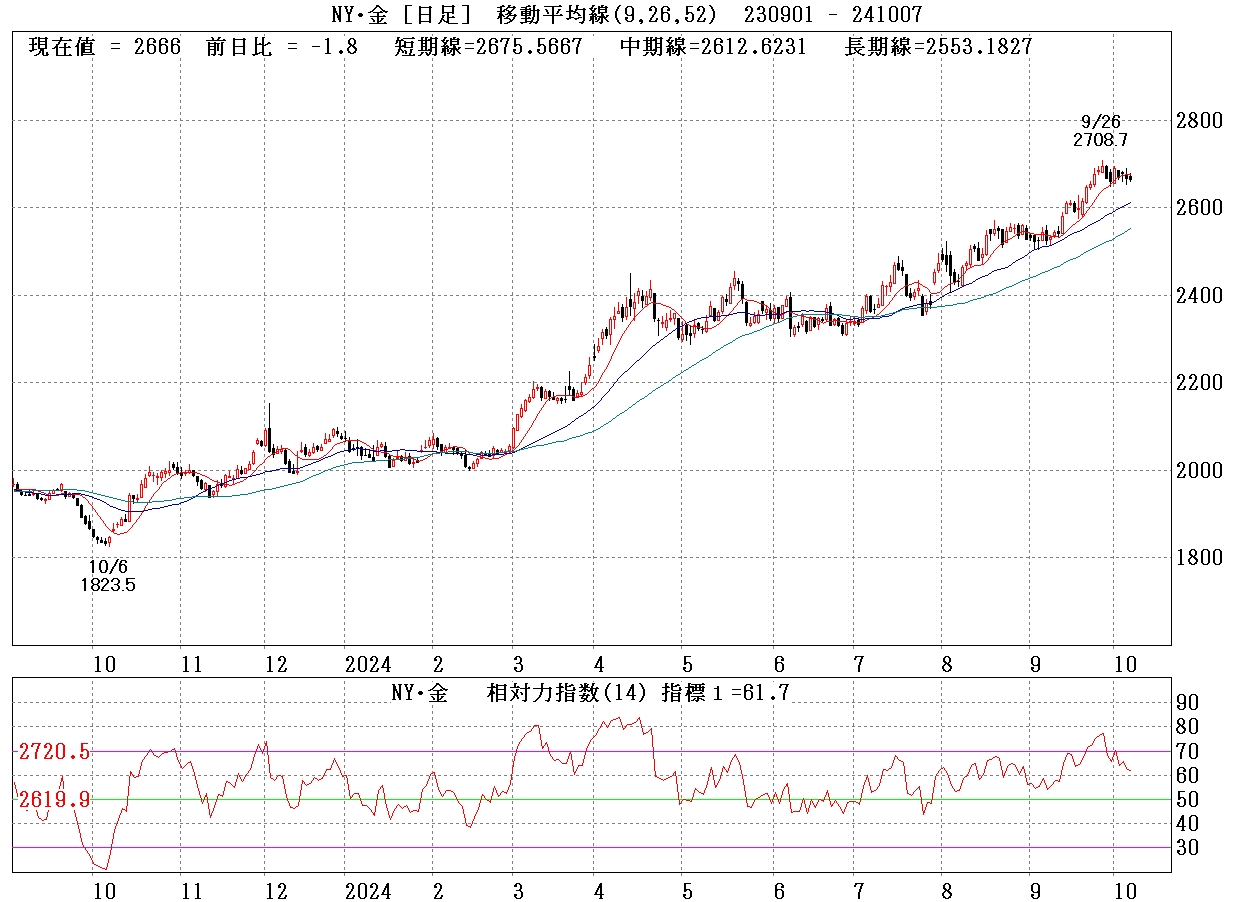Click the 前日比 = -1.8 value
Image resolution: width=1254 pixels, height=902 pixels.
click(281, 48)
